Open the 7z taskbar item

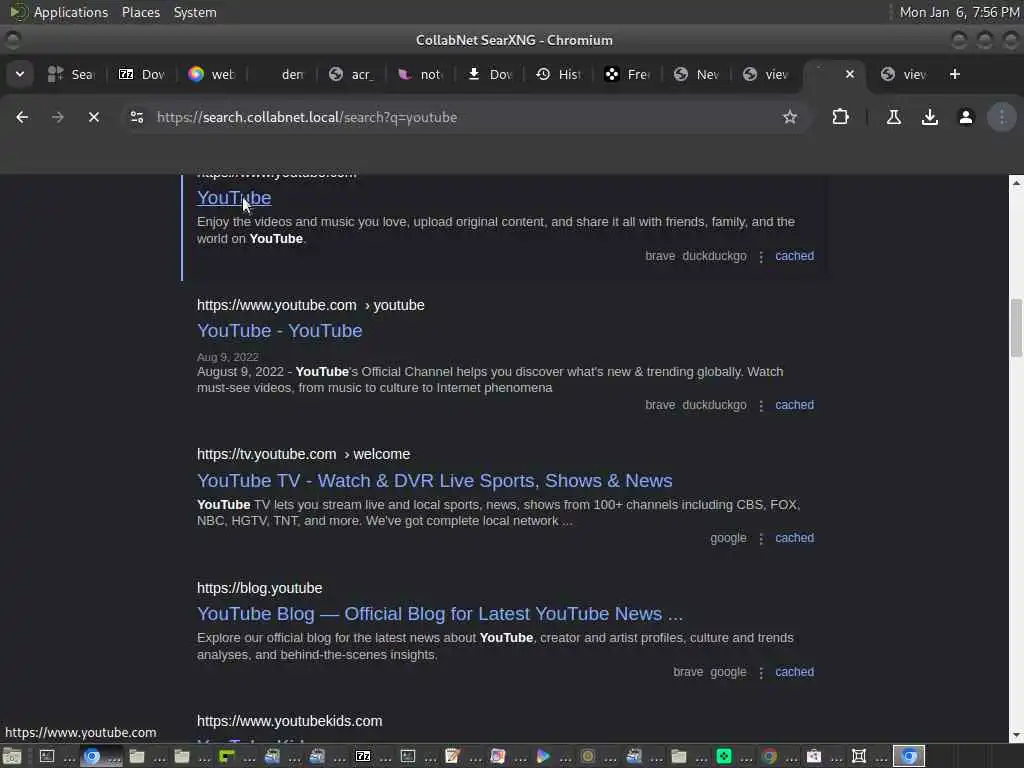tap(375, 756)
